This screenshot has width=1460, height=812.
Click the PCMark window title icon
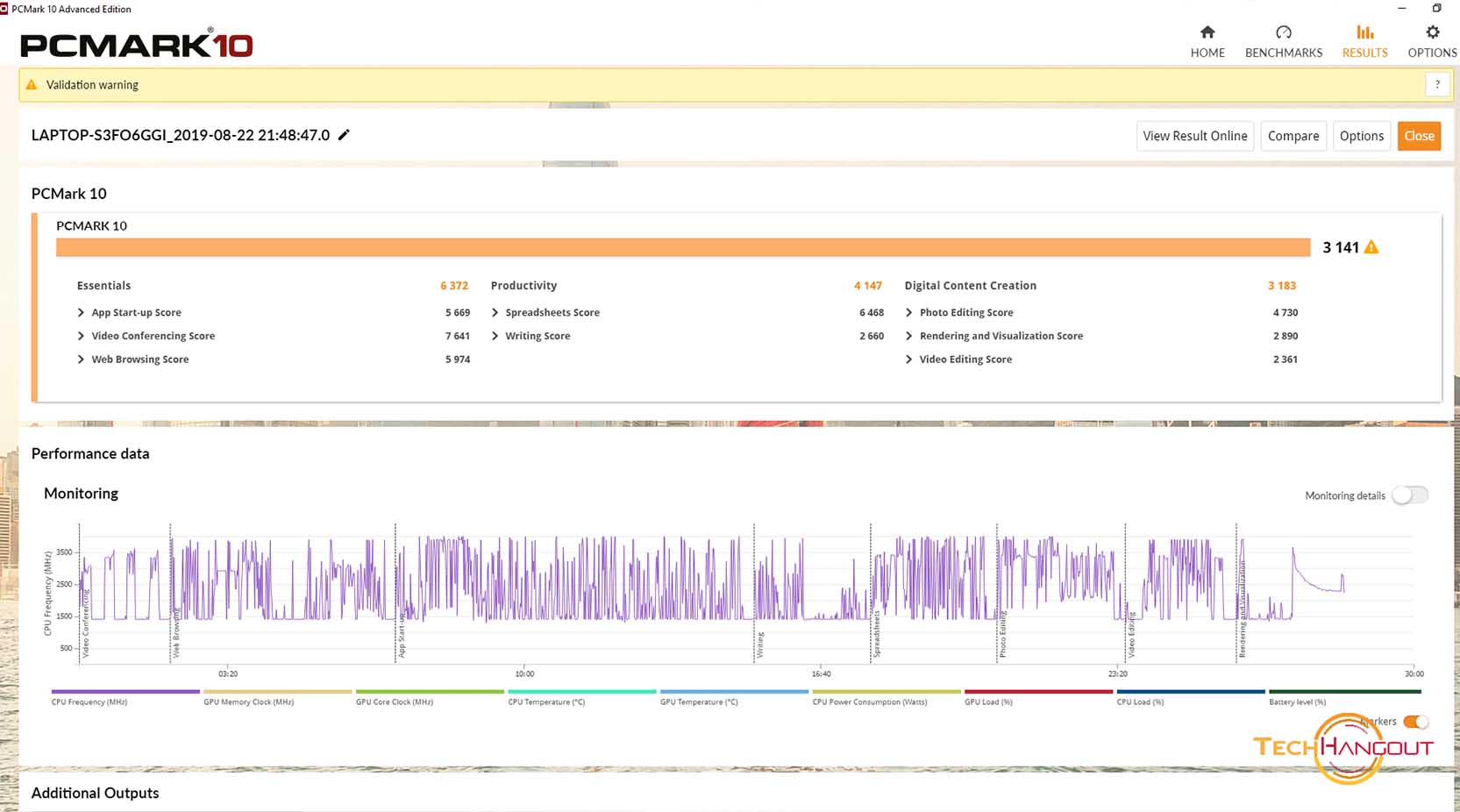click(4, 9)
